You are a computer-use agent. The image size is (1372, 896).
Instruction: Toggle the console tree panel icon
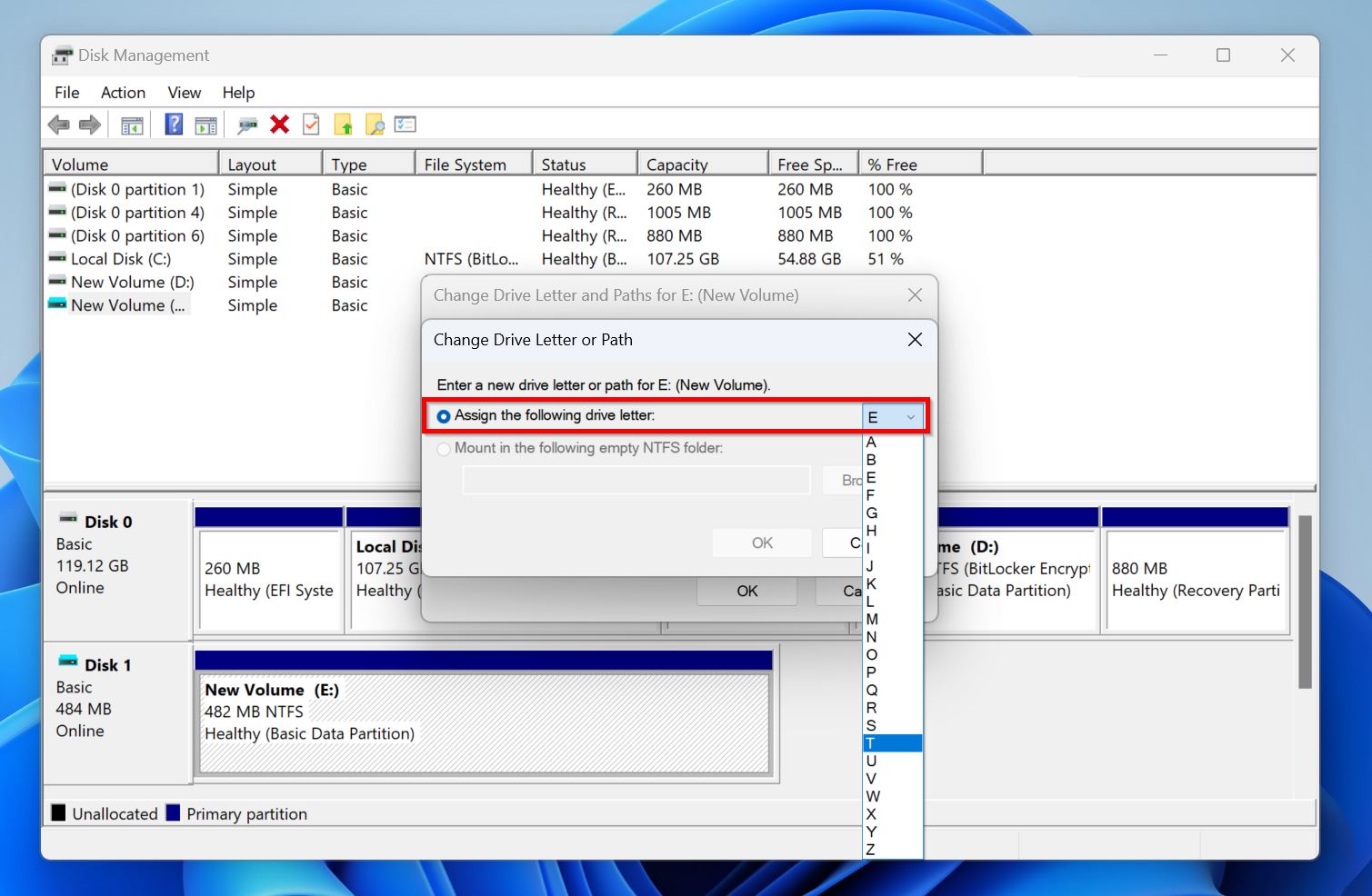point(131,124)
